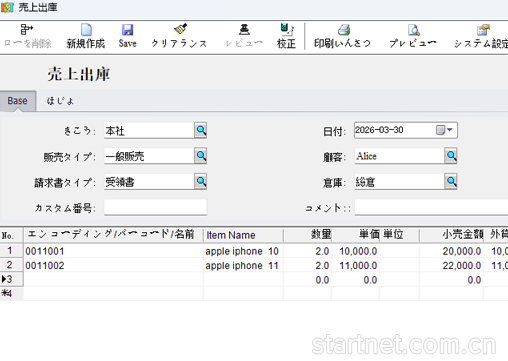The width and height of the screenshot is (508, 361).
Task: Click the クリアランス brush icon
Action: [x=180, y=29]
